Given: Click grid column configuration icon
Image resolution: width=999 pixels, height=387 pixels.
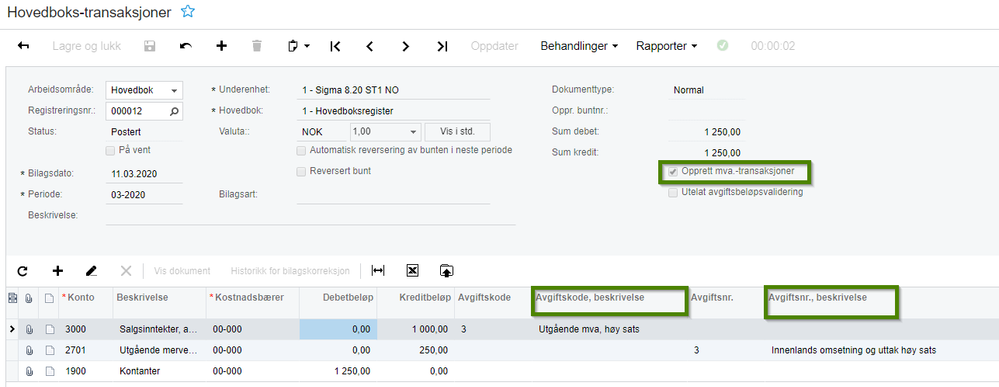Looking at the screenshot, I should coord(12,298).
